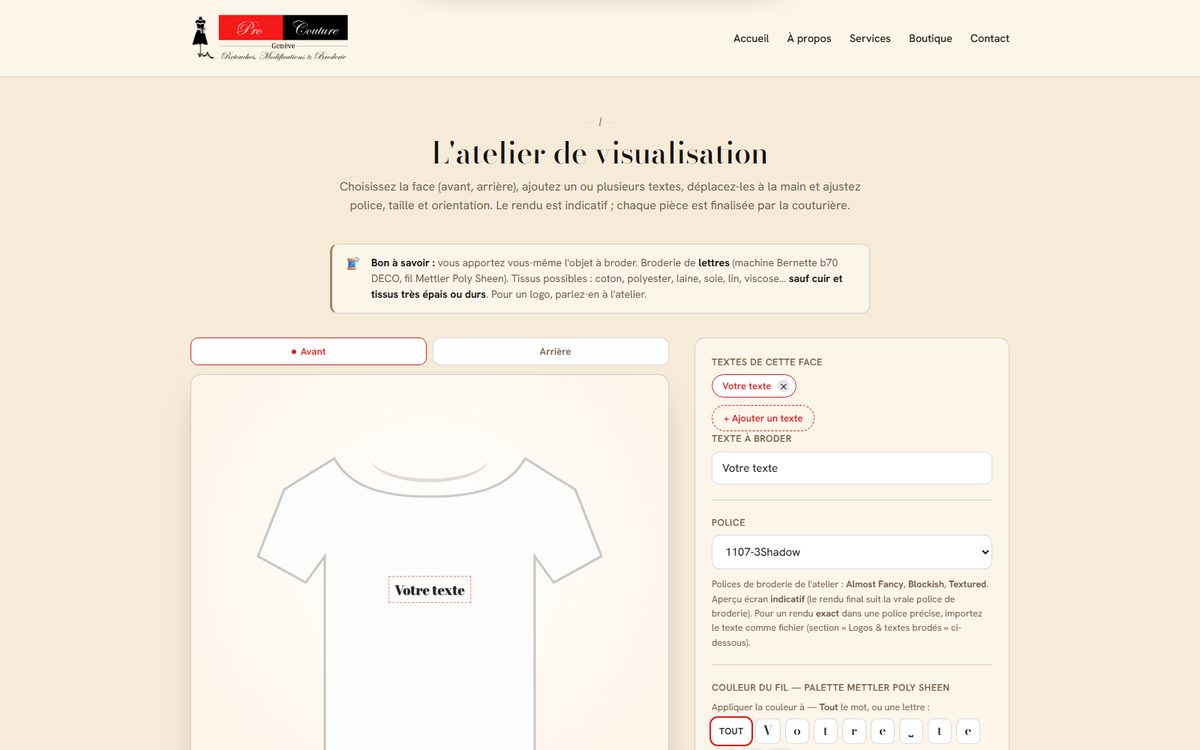The width and height of the screenshot is (1200, 750).
Task: Select the space character button for coloring
Action: (x=911, y=731)
